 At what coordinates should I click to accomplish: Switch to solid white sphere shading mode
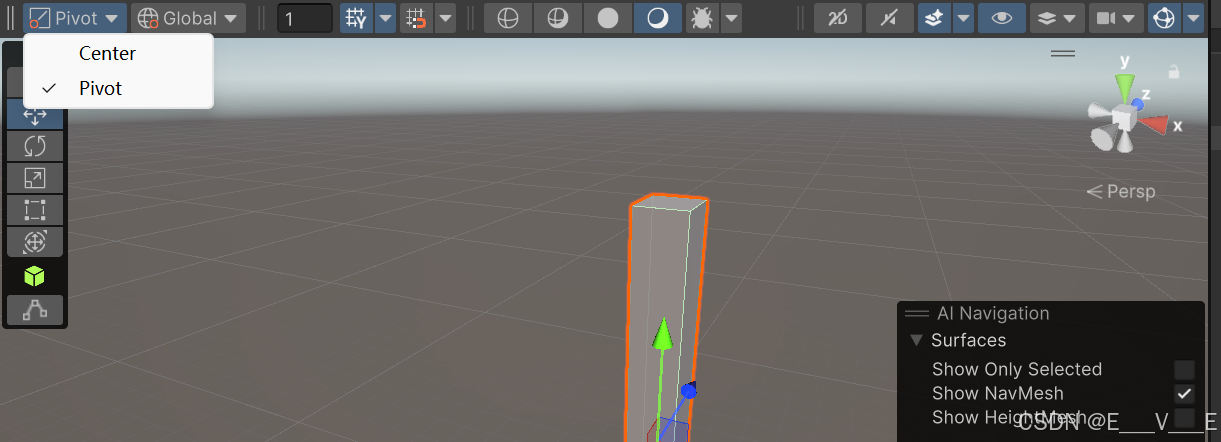[607, 18]
